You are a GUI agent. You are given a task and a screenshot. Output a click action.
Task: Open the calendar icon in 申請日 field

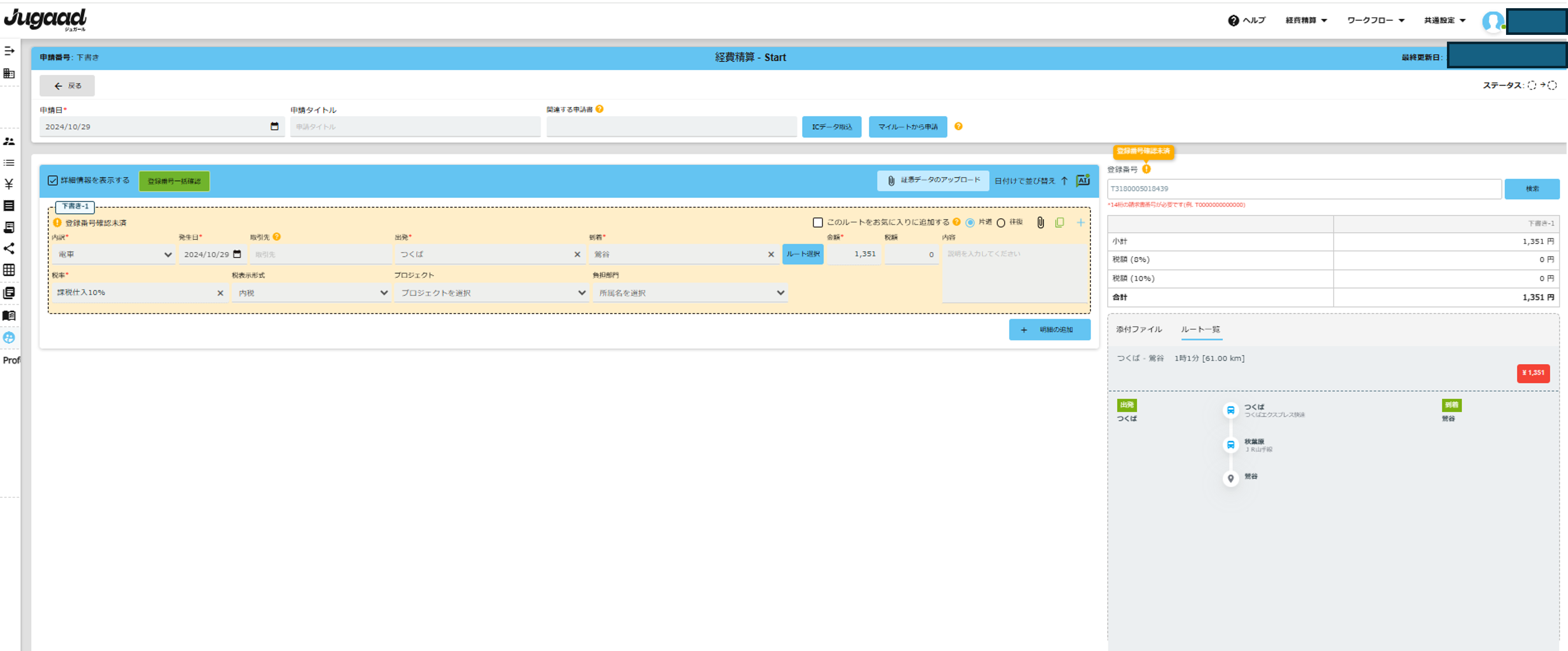(275, 127)
